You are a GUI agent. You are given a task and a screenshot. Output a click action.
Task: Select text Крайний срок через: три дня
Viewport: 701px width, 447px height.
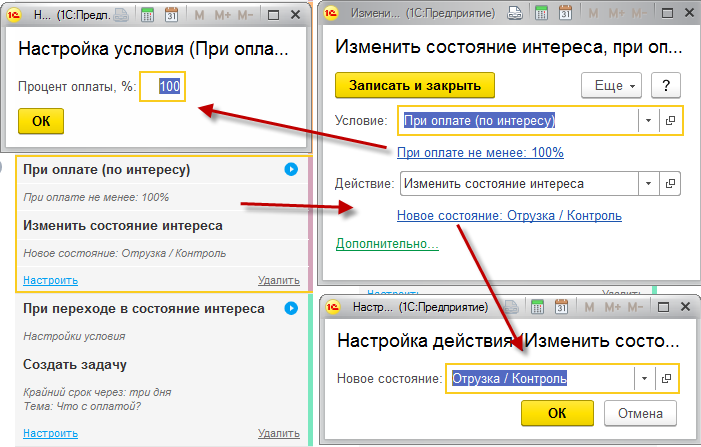pos(97,392)
